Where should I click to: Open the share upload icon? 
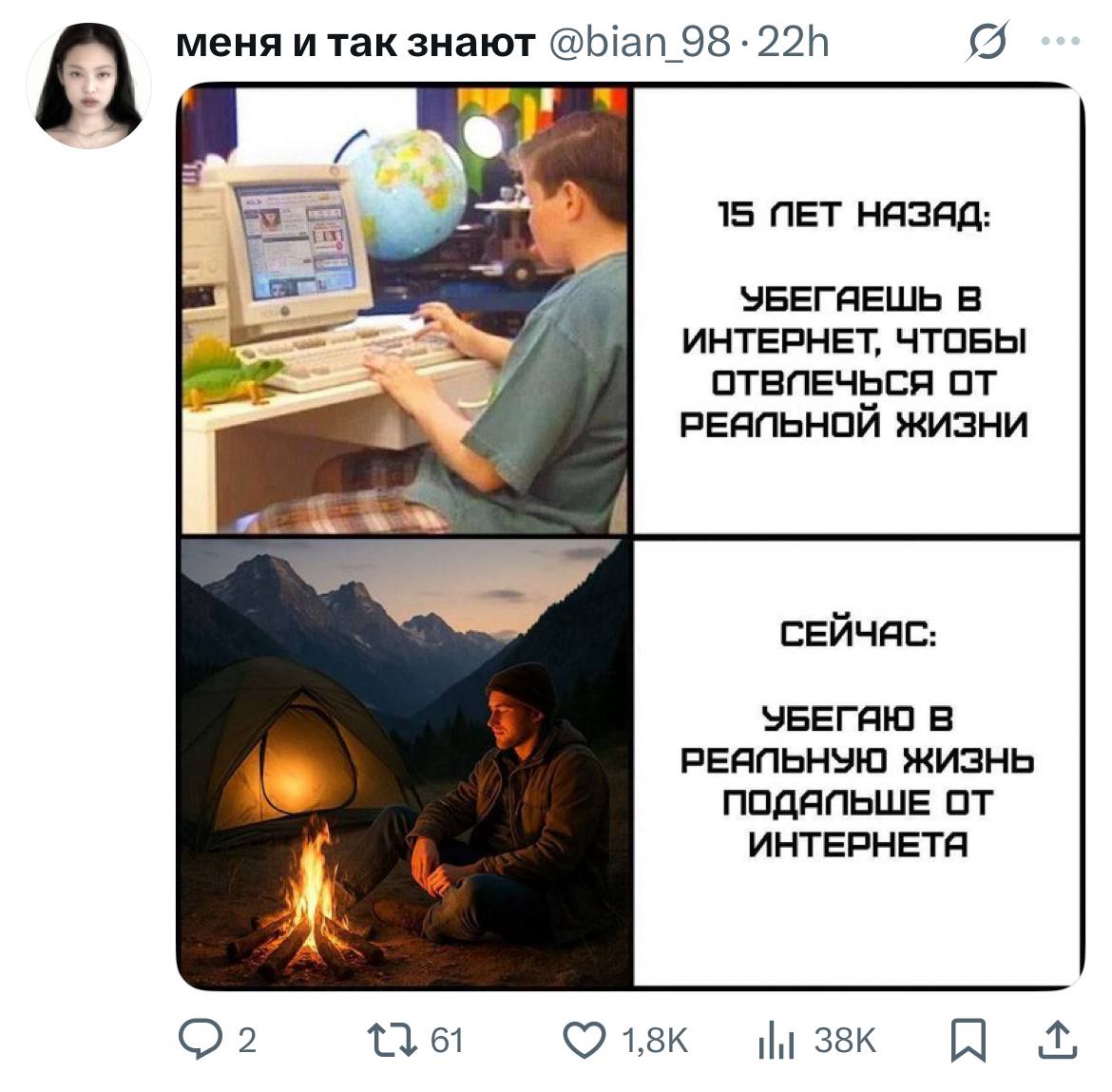tap(1058, 1040)
